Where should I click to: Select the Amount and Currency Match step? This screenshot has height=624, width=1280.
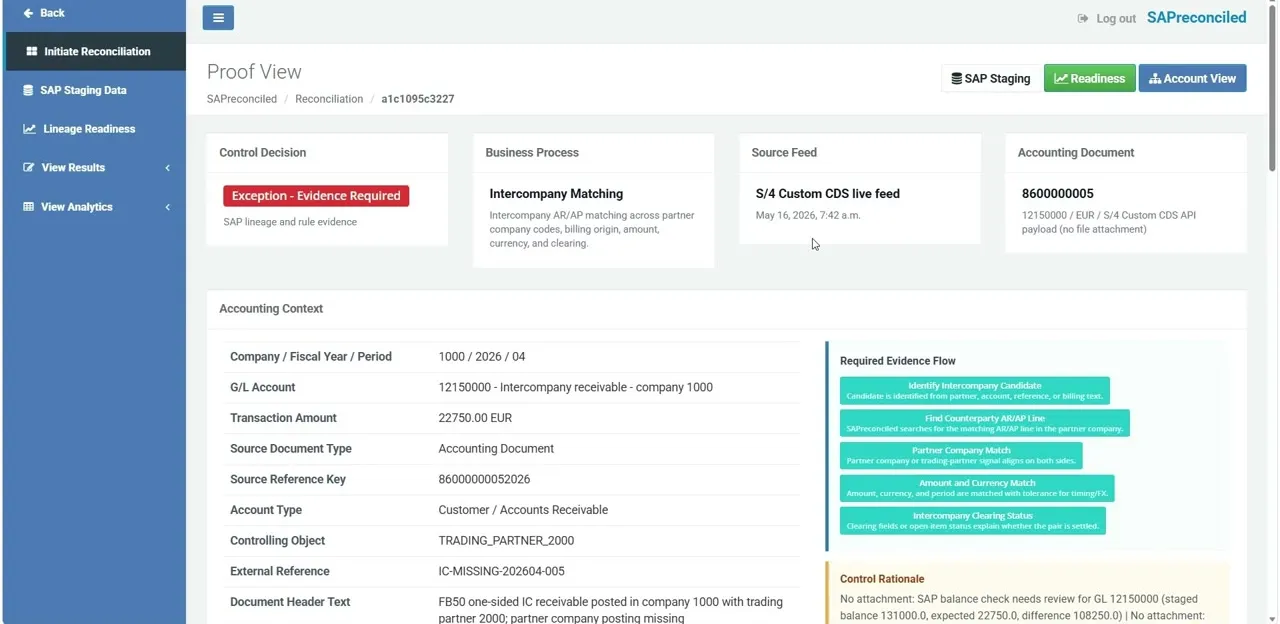pos(977,488)
